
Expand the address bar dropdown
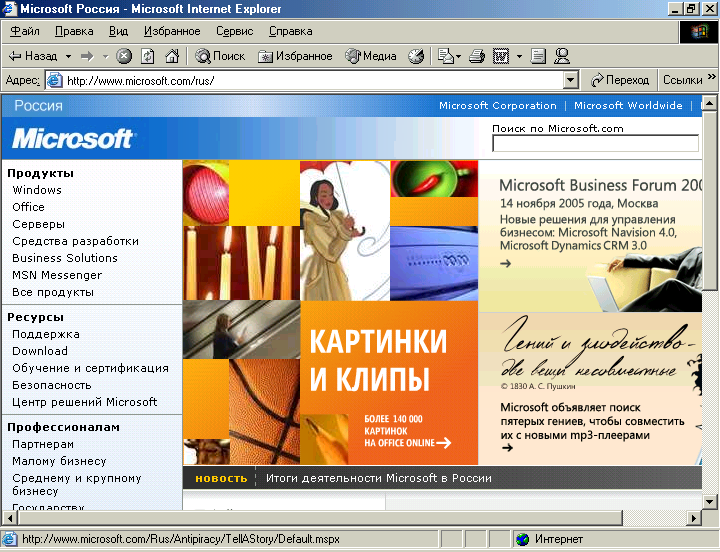tap(570, 81)
